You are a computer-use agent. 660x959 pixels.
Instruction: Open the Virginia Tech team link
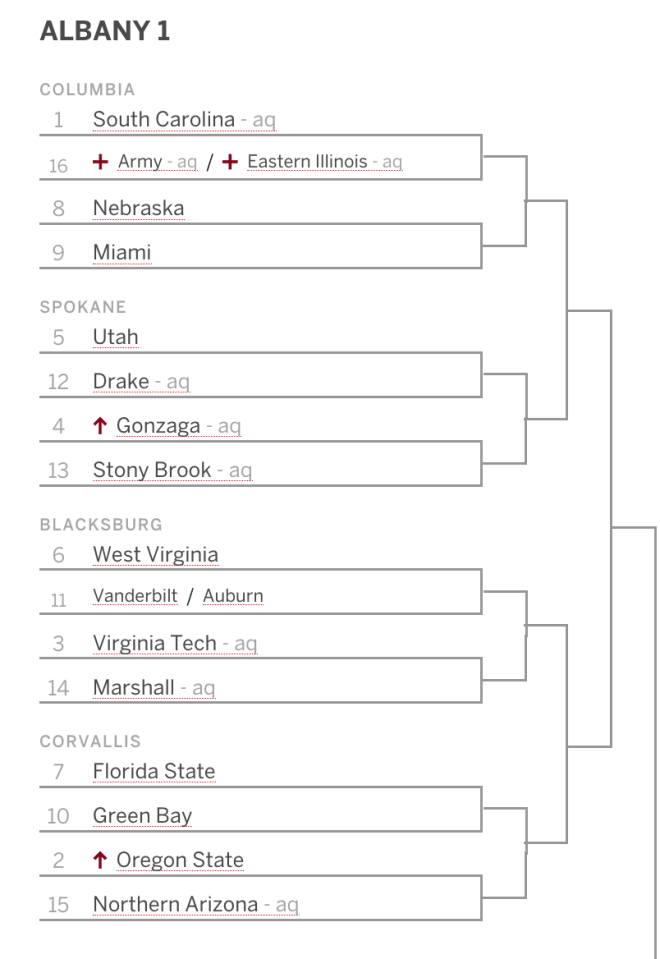coord(155,643)
